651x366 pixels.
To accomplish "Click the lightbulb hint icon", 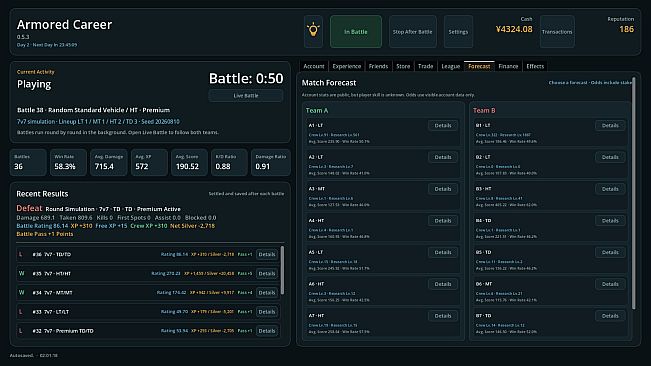I will [x=313, y=32].
